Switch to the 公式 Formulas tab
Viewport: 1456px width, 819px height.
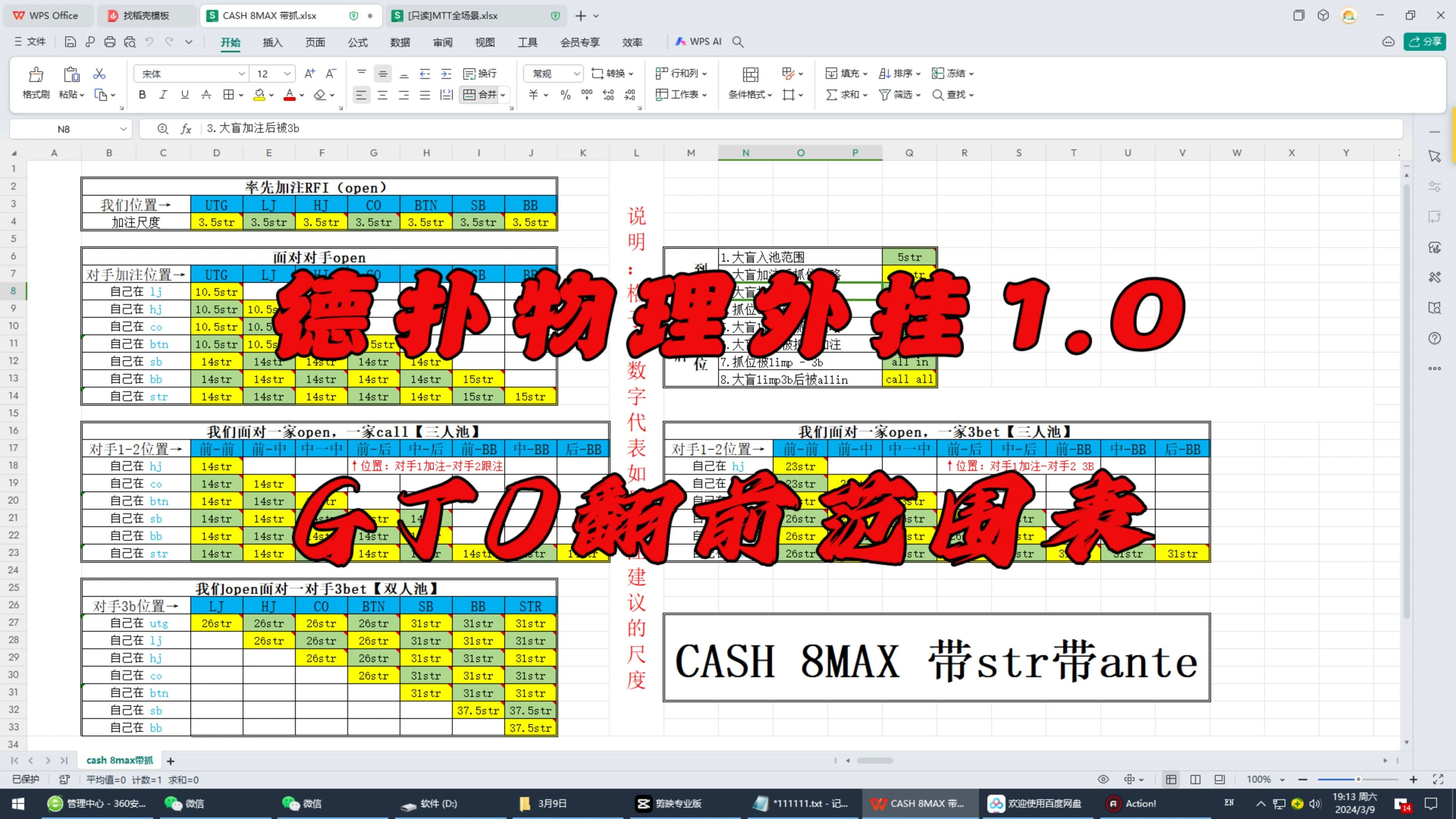pos(357,42)
